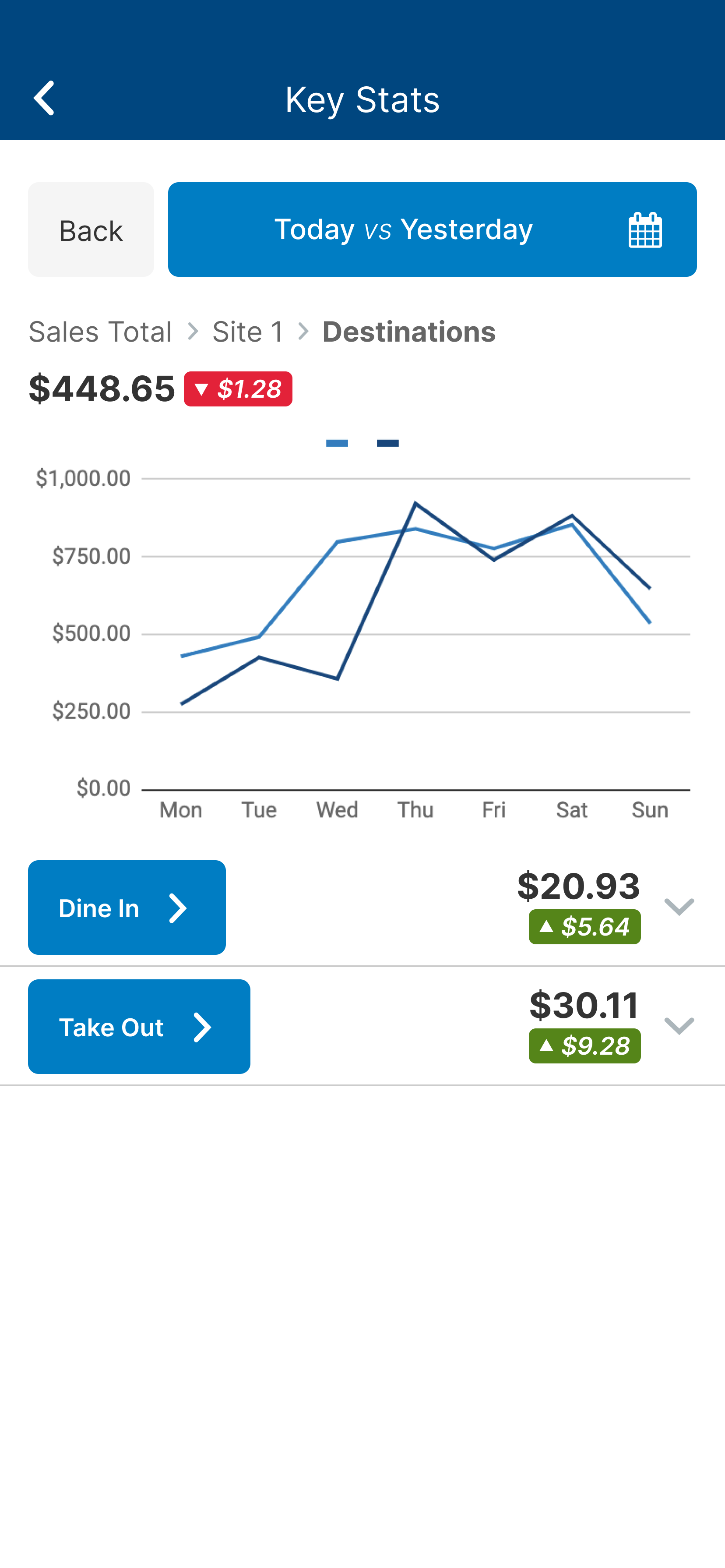Viewport: 725px width, 1568px height.
Task: Go to Sales Total breadcrumb
Action: [100, 332]
